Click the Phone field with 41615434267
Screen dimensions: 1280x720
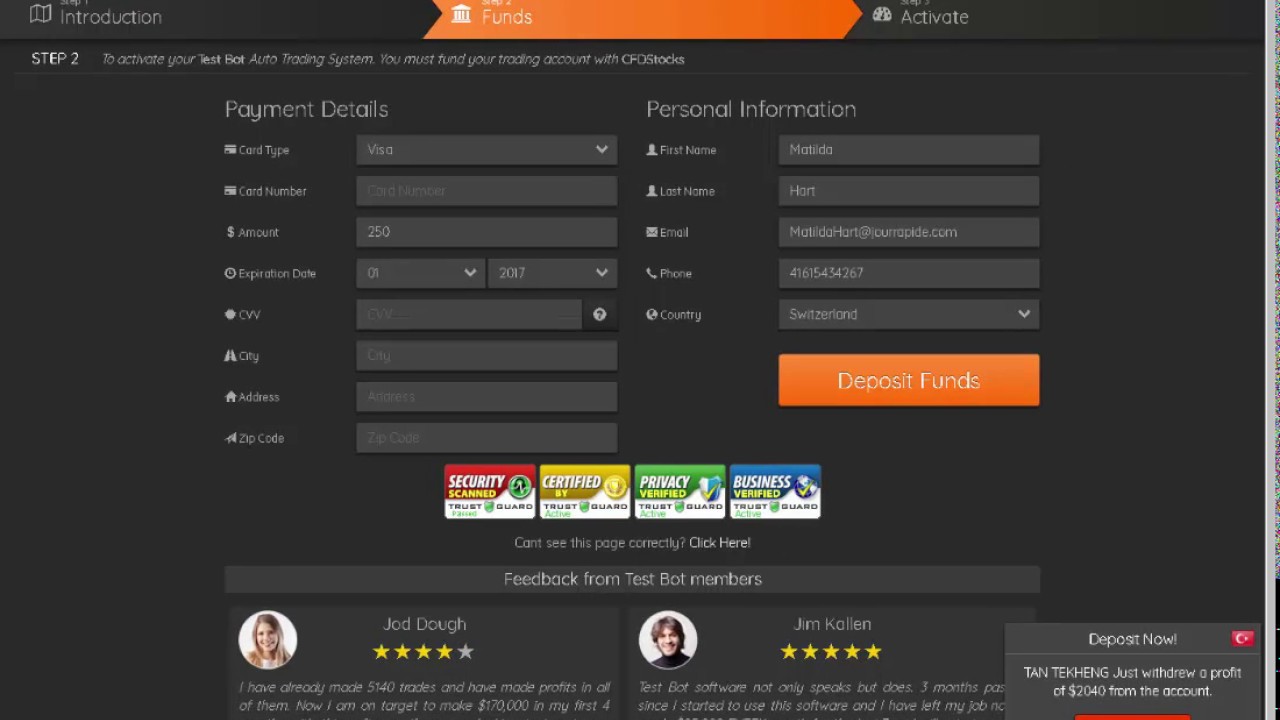click(x=909, y=273)
